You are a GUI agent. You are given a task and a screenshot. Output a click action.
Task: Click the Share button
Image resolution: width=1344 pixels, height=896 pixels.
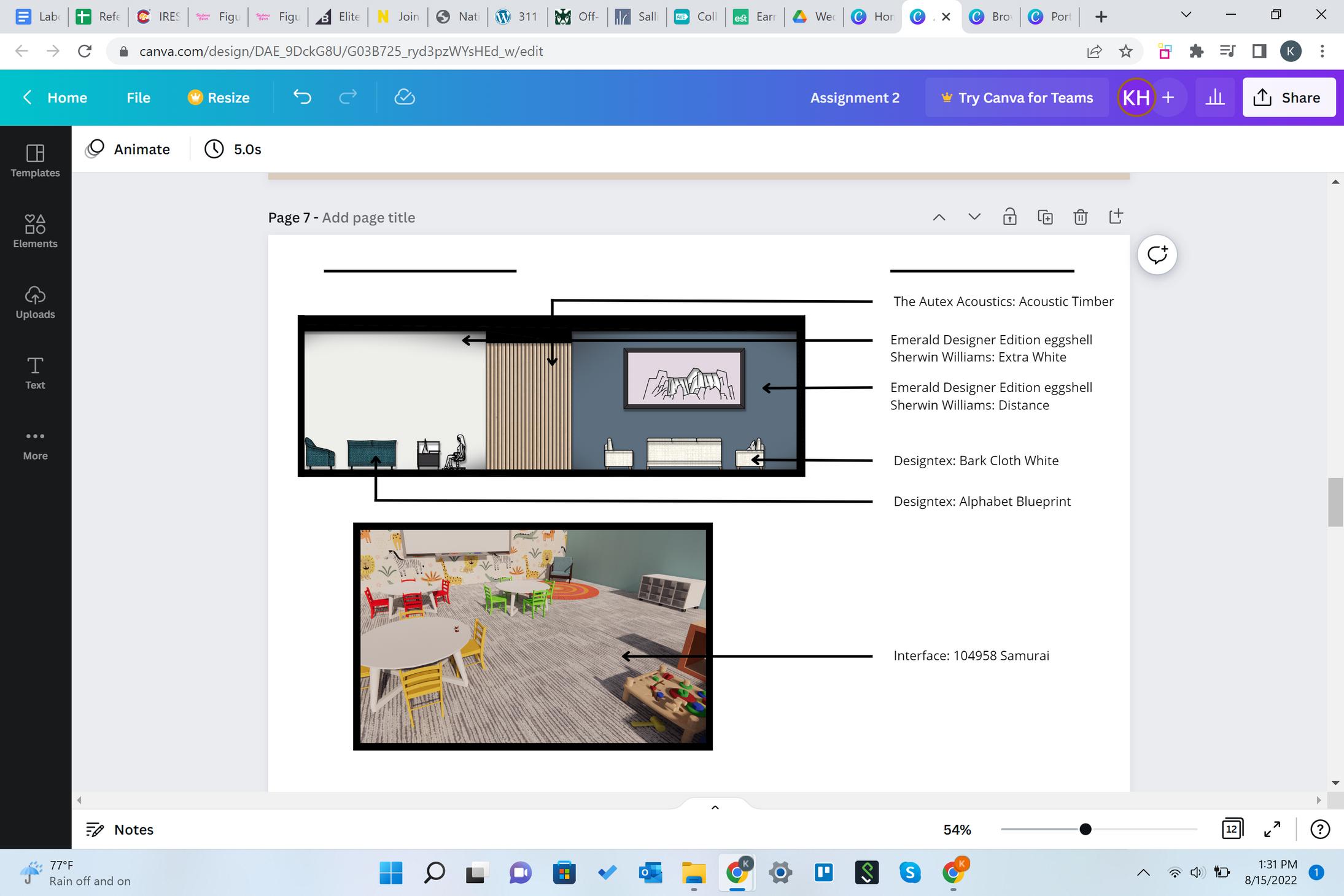pos(1289,97)
